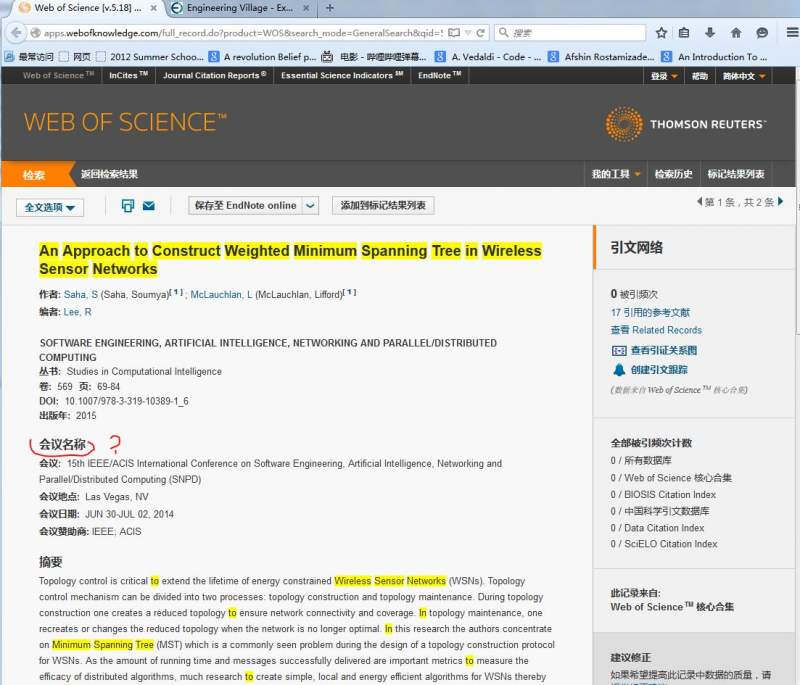Click 创建引文跟踪 link

(x=659, y=370)
